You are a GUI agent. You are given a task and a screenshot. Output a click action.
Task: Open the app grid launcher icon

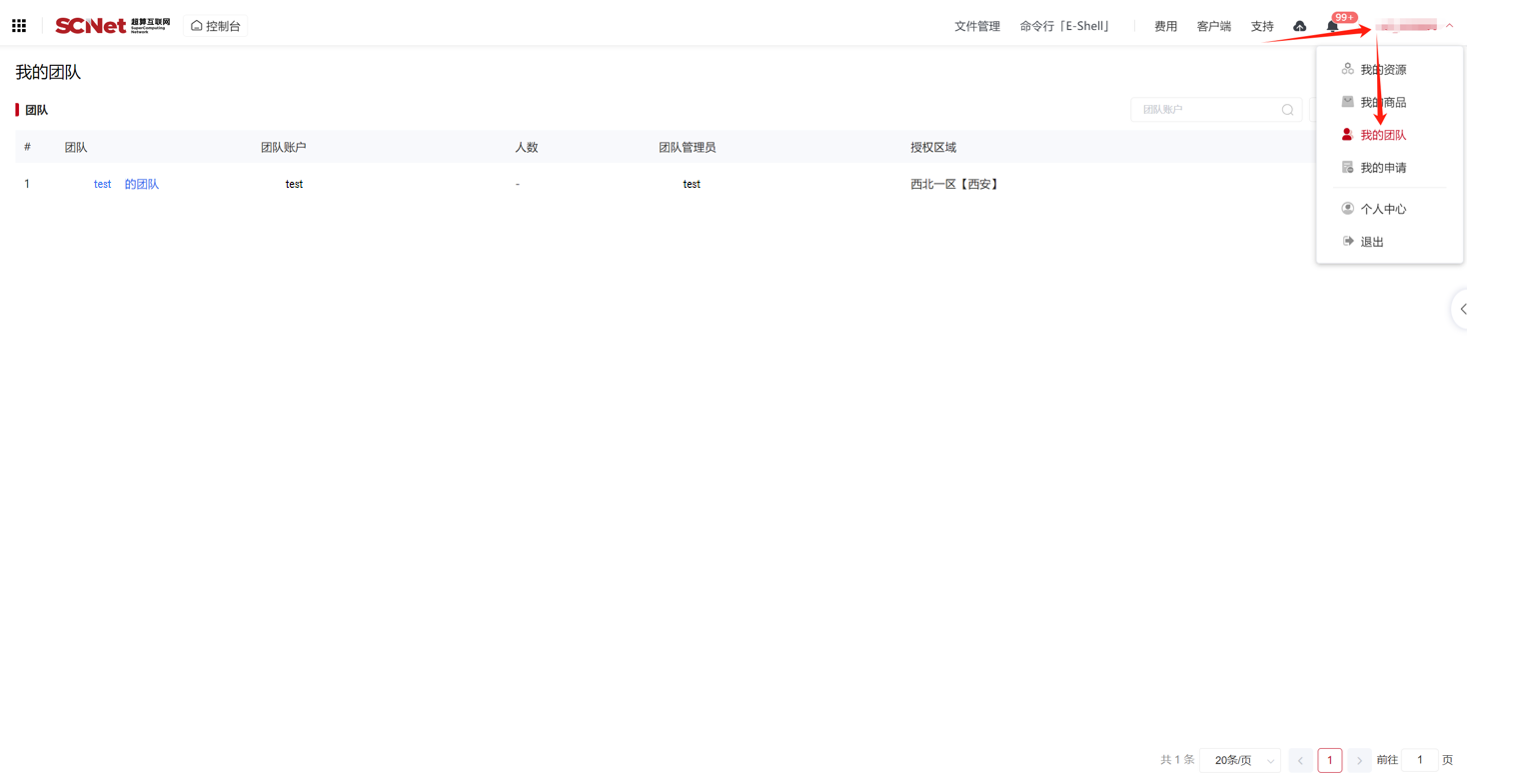[x=19, y=26]
